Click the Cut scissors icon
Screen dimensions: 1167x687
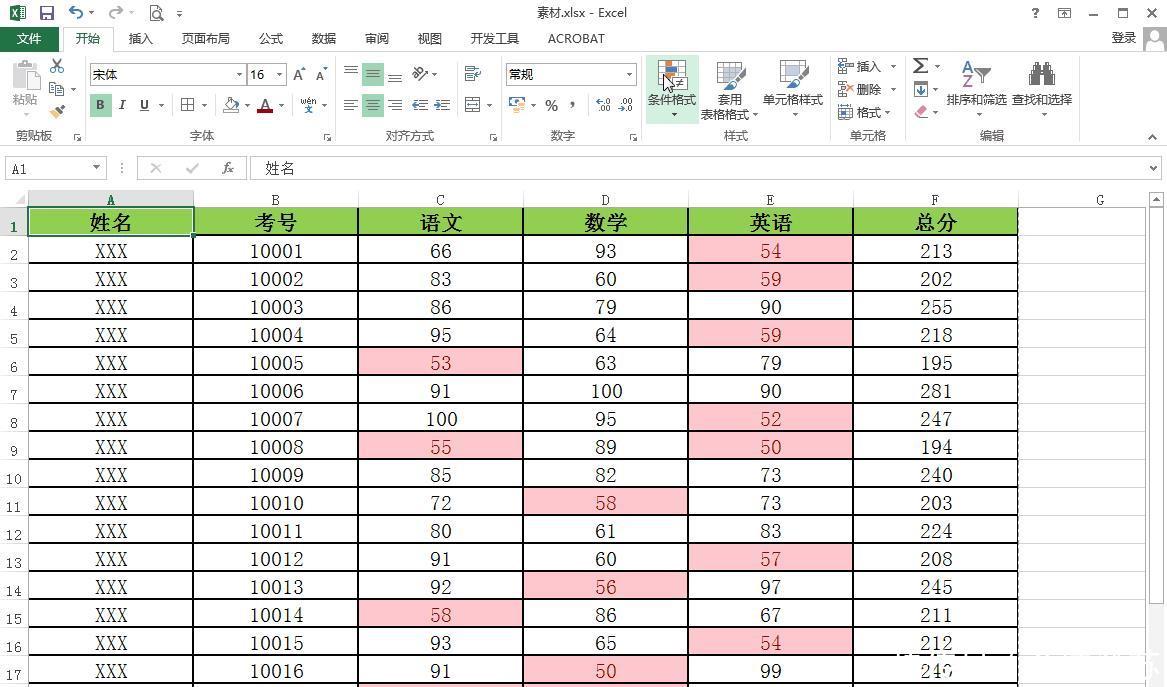[x=57, y=66]
